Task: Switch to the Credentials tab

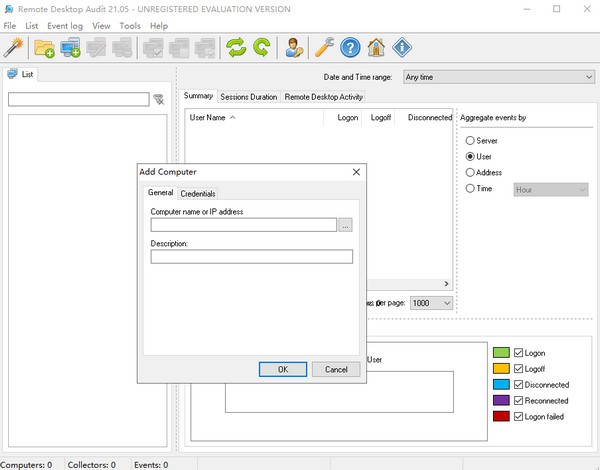Action: (x=198, y=193)
